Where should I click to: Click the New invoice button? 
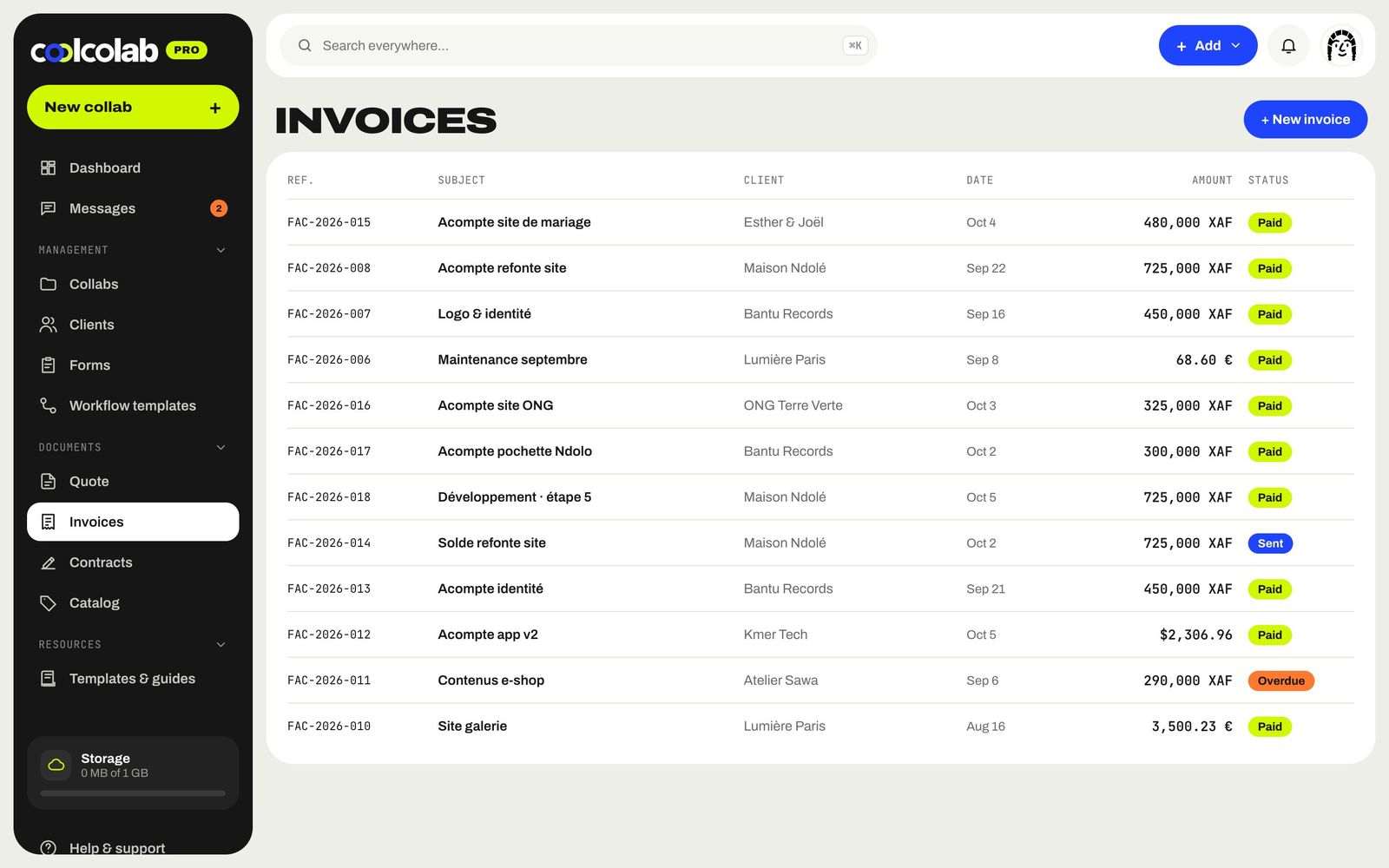(1305, 120)
